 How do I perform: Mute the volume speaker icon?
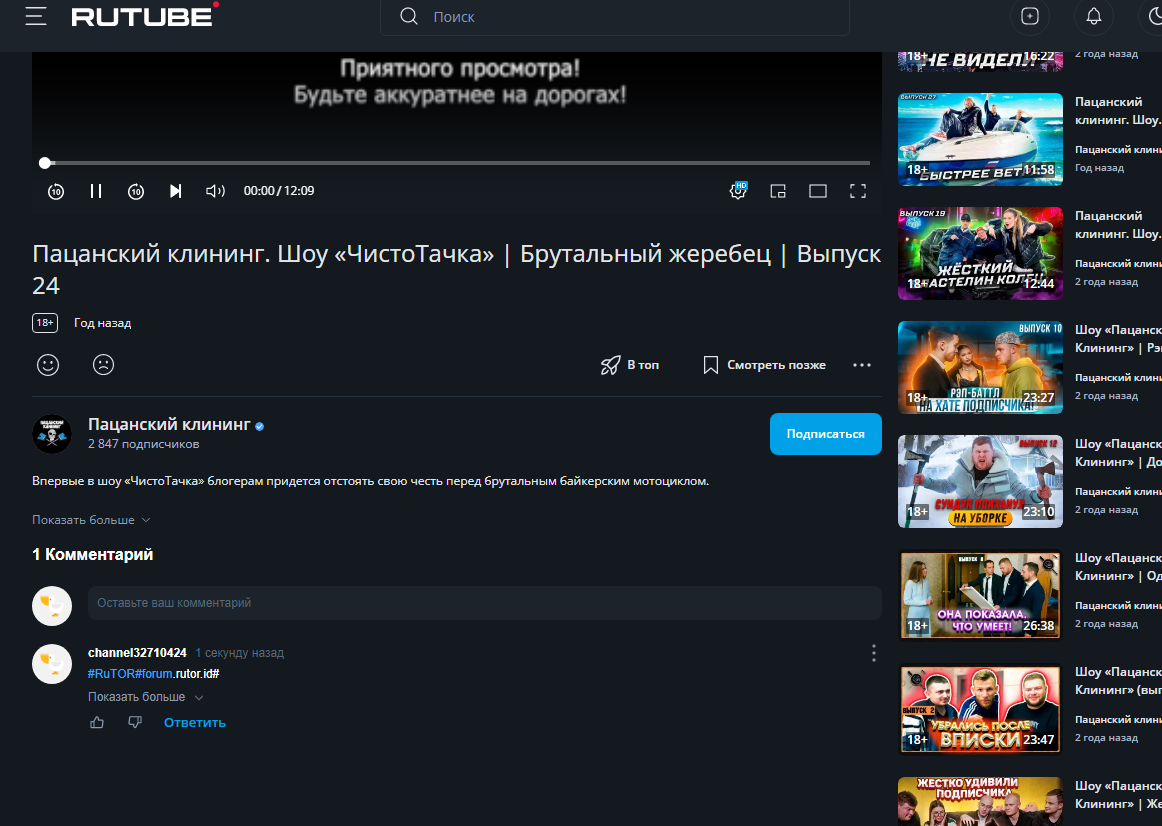click(216, 191)
